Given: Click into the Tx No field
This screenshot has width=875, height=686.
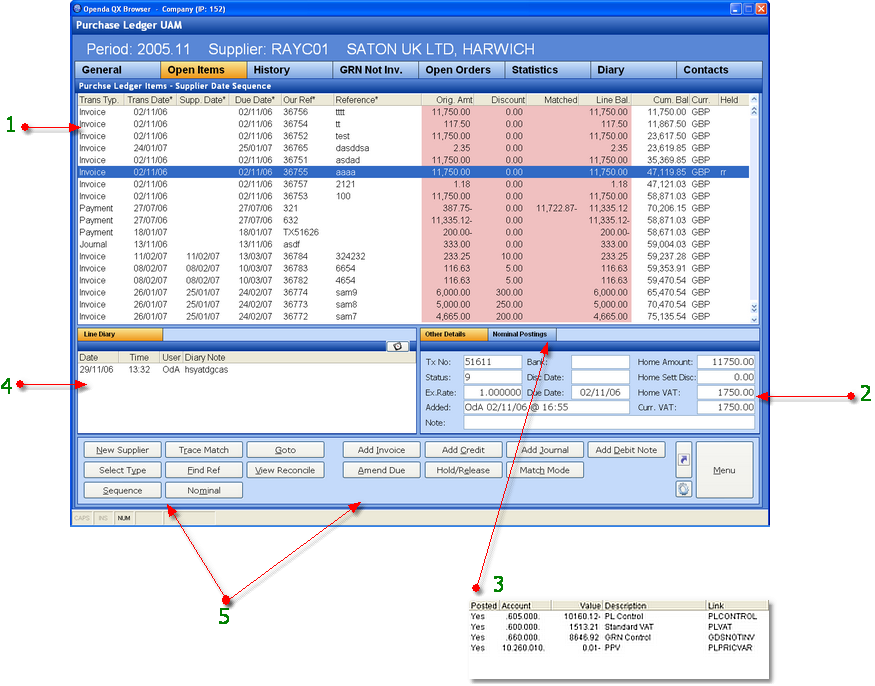Looking at the screenshot, I should (x=492, y=362).
